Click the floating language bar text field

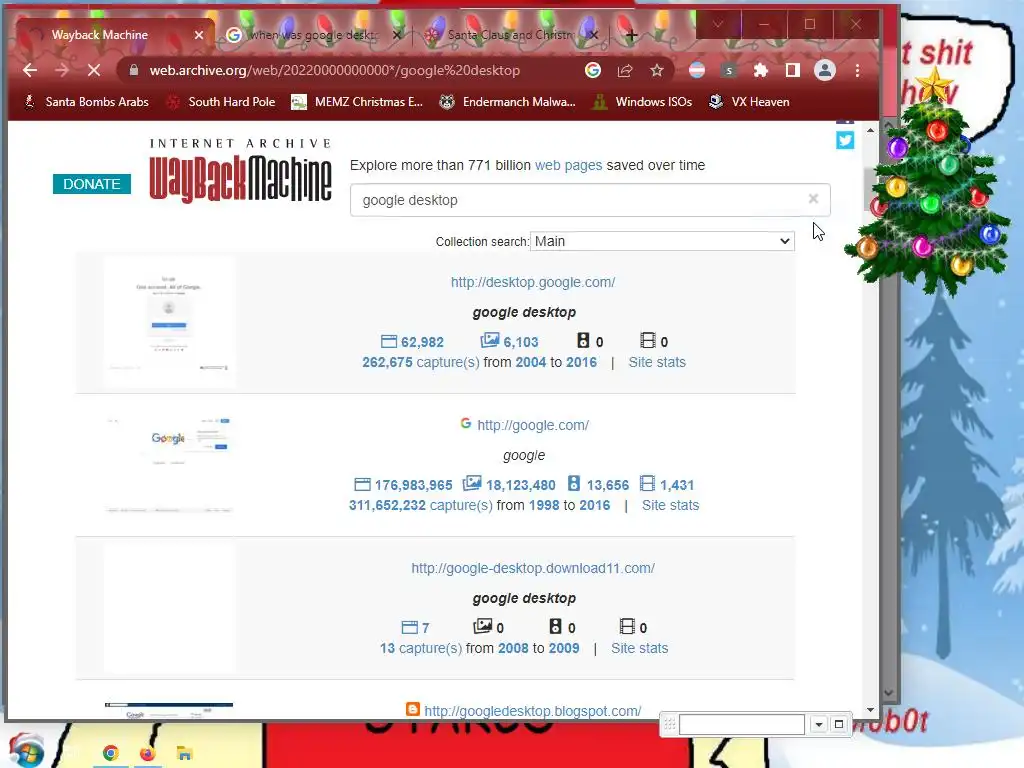tap(742, 724)
